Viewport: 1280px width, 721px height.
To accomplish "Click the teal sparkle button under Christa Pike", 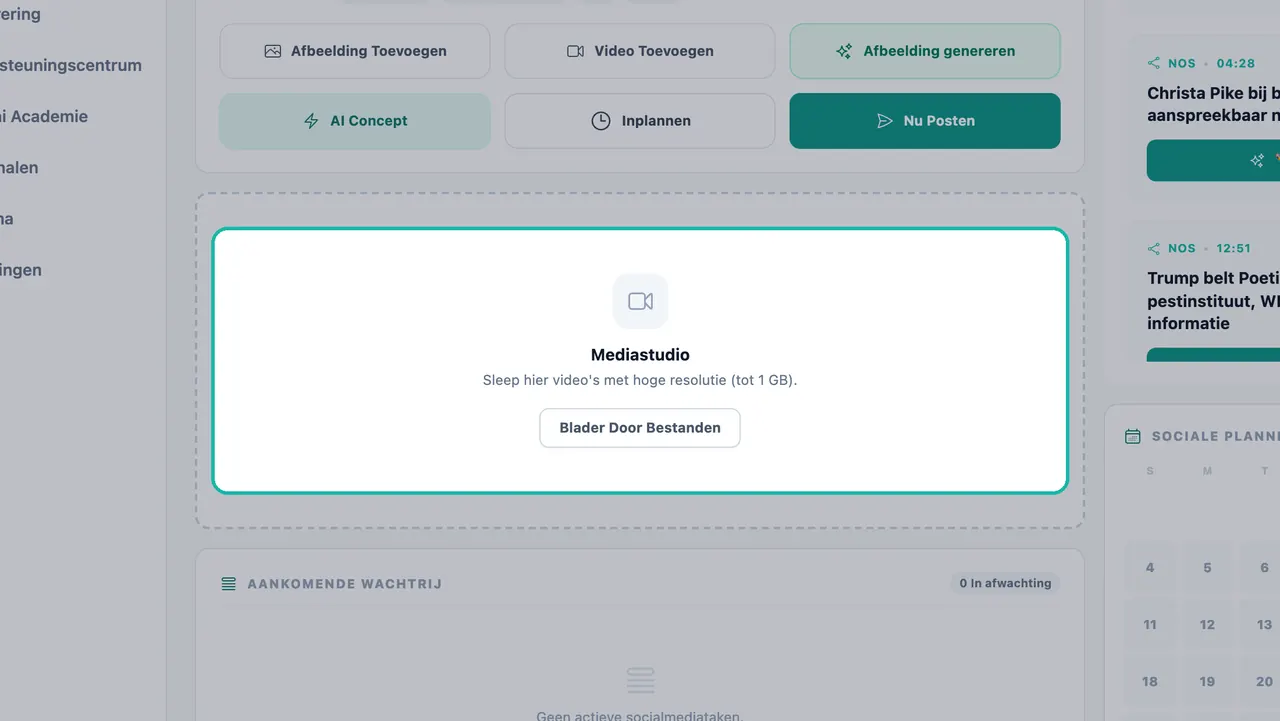I will click(1213, 160).
